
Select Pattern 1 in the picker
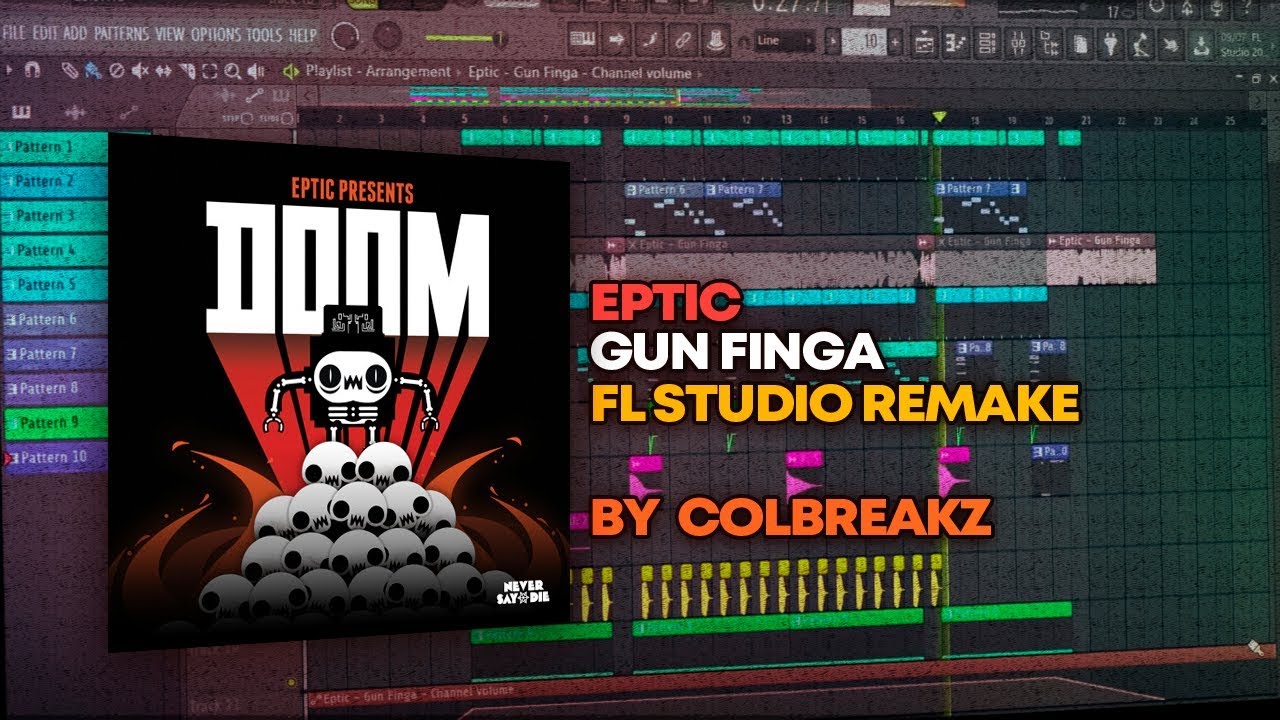(54, 147)
